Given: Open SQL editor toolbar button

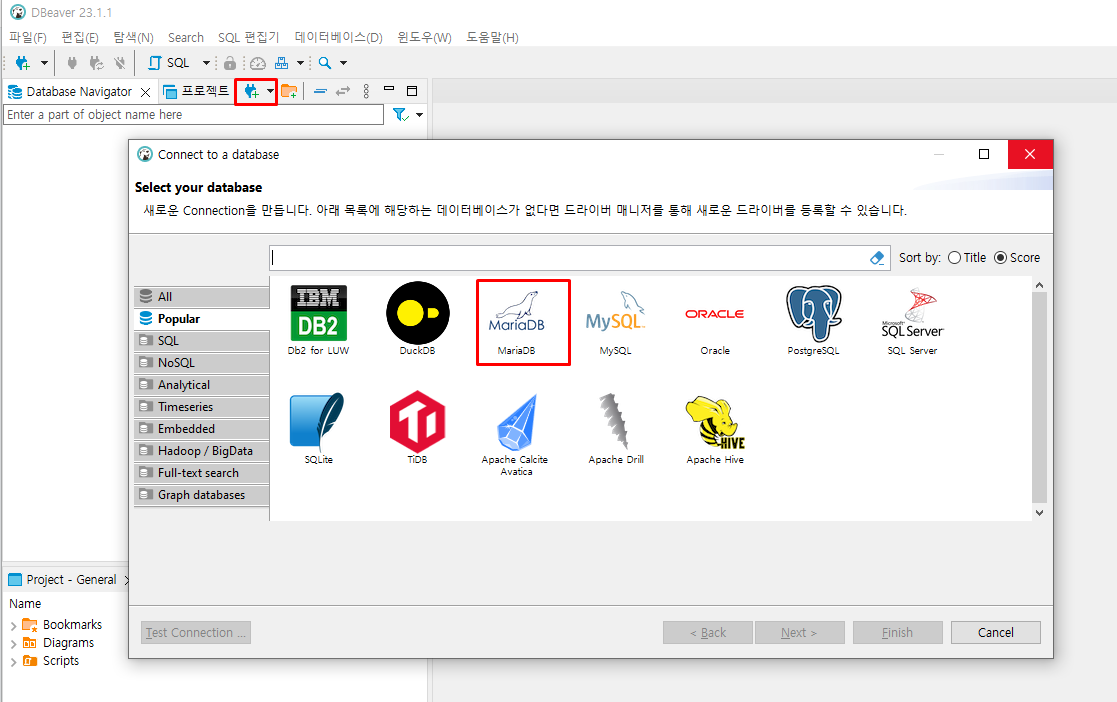Looking at the screenshot, I should 170,63.
